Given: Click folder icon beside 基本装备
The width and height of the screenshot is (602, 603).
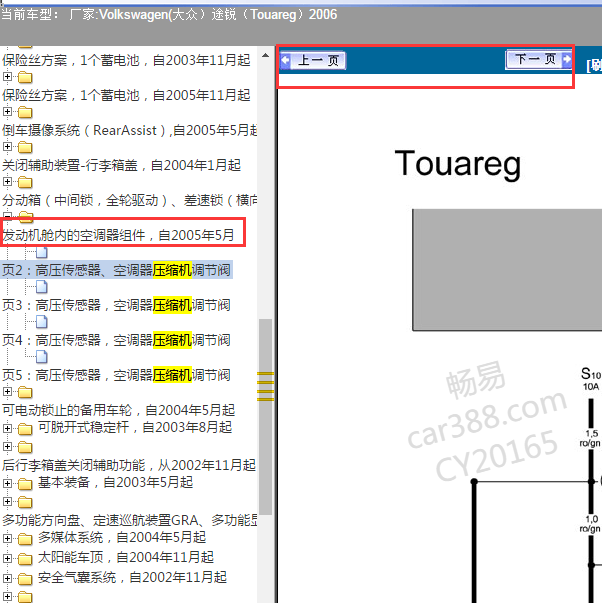Looking at the screenshot, I should click(x=25, y=483).
